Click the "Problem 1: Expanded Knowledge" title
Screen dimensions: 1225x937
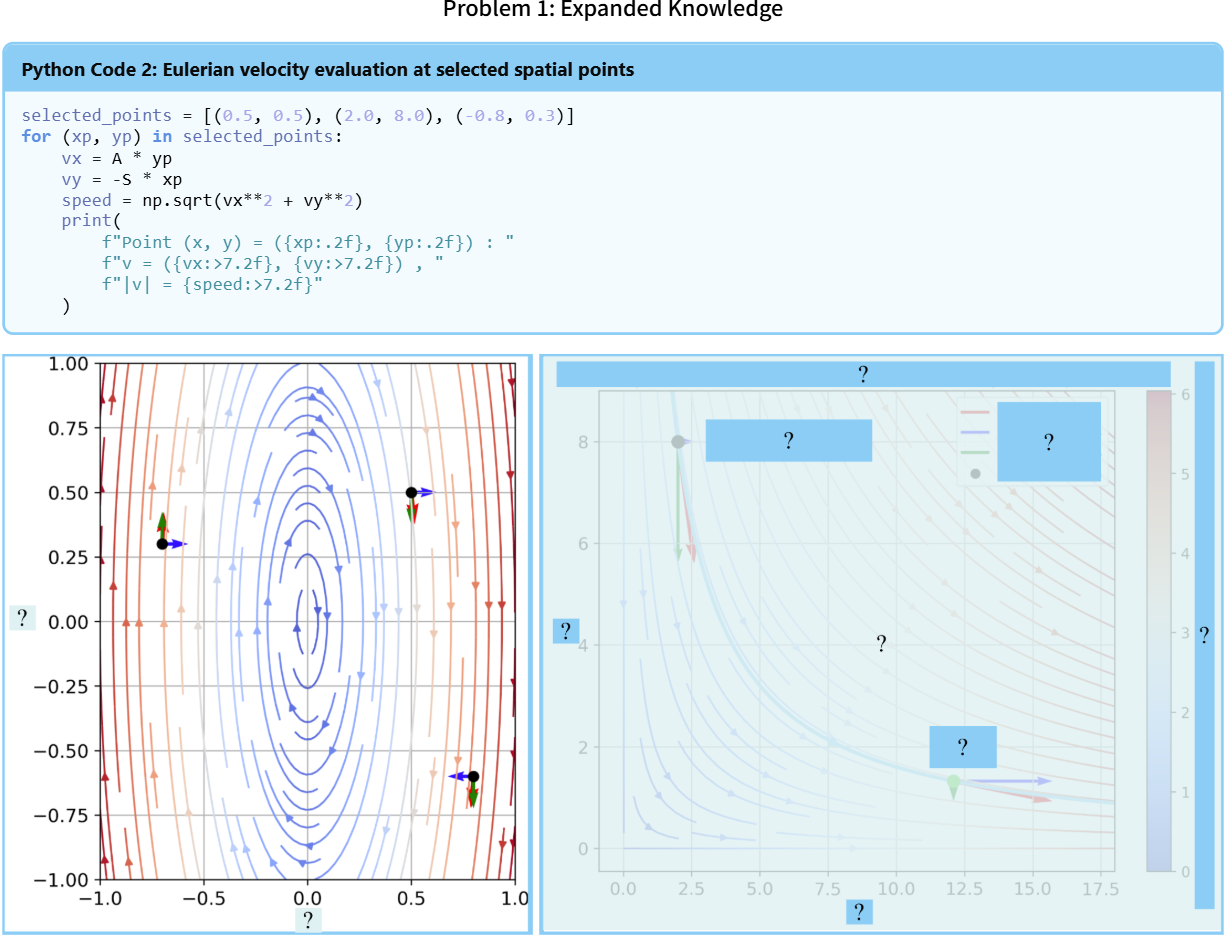pos(612,10)
